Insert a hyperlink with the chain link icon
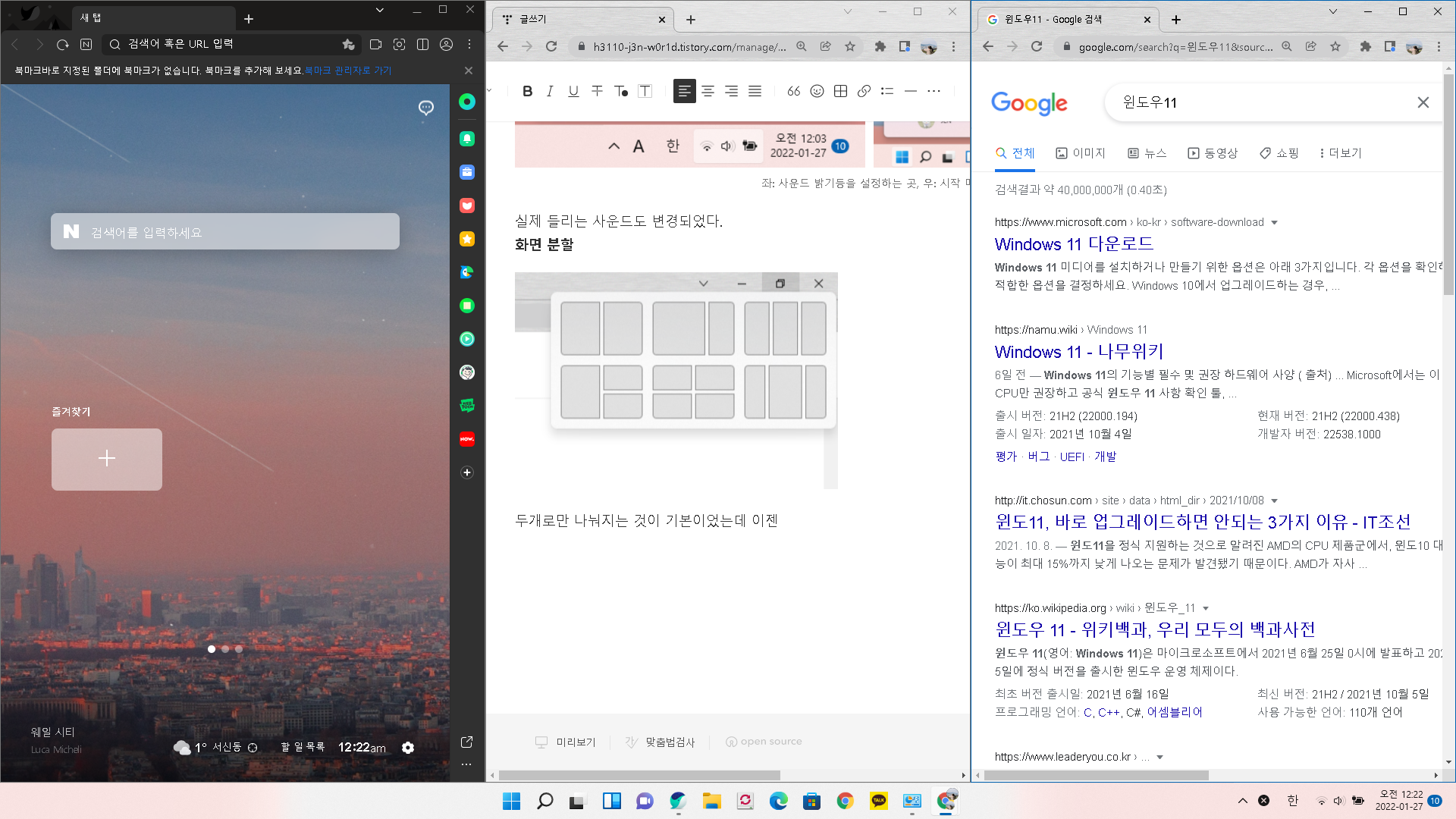Image resolution: width=1456 pixels, height=819 pixels. (x=864, y=92)
